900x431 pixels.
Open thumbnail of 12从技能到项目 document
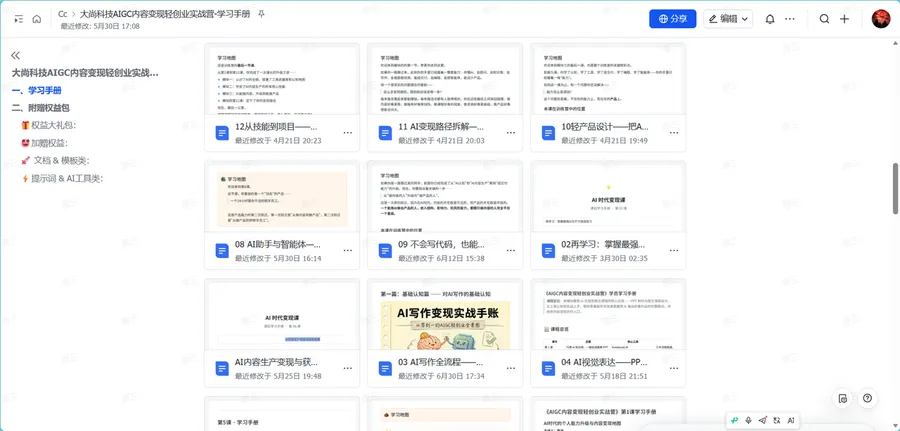(282, 79)
